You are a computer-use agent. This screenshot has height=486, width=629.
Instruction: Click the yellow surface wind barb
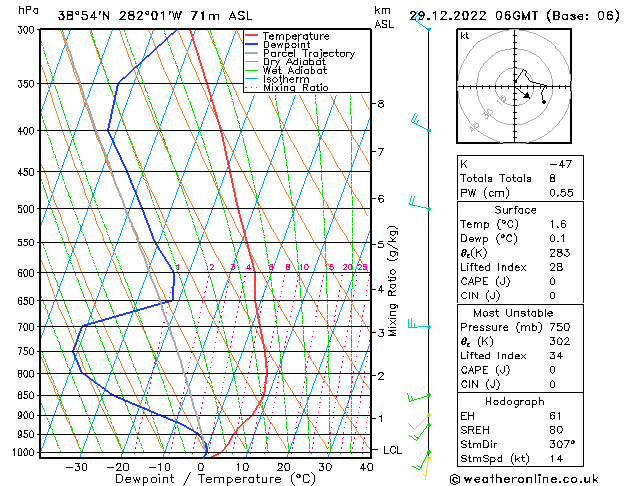[427, 468]
